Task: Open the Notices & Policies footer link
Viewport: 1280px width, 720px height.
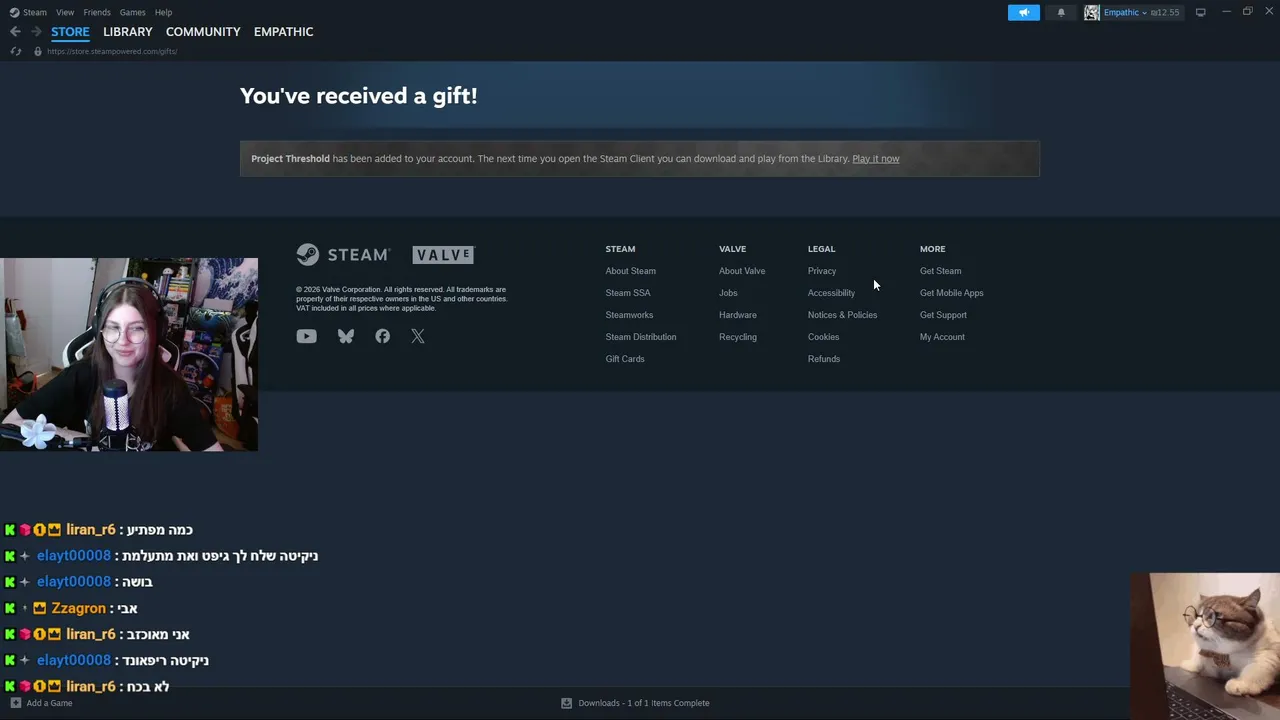Action: pos(843,315)
